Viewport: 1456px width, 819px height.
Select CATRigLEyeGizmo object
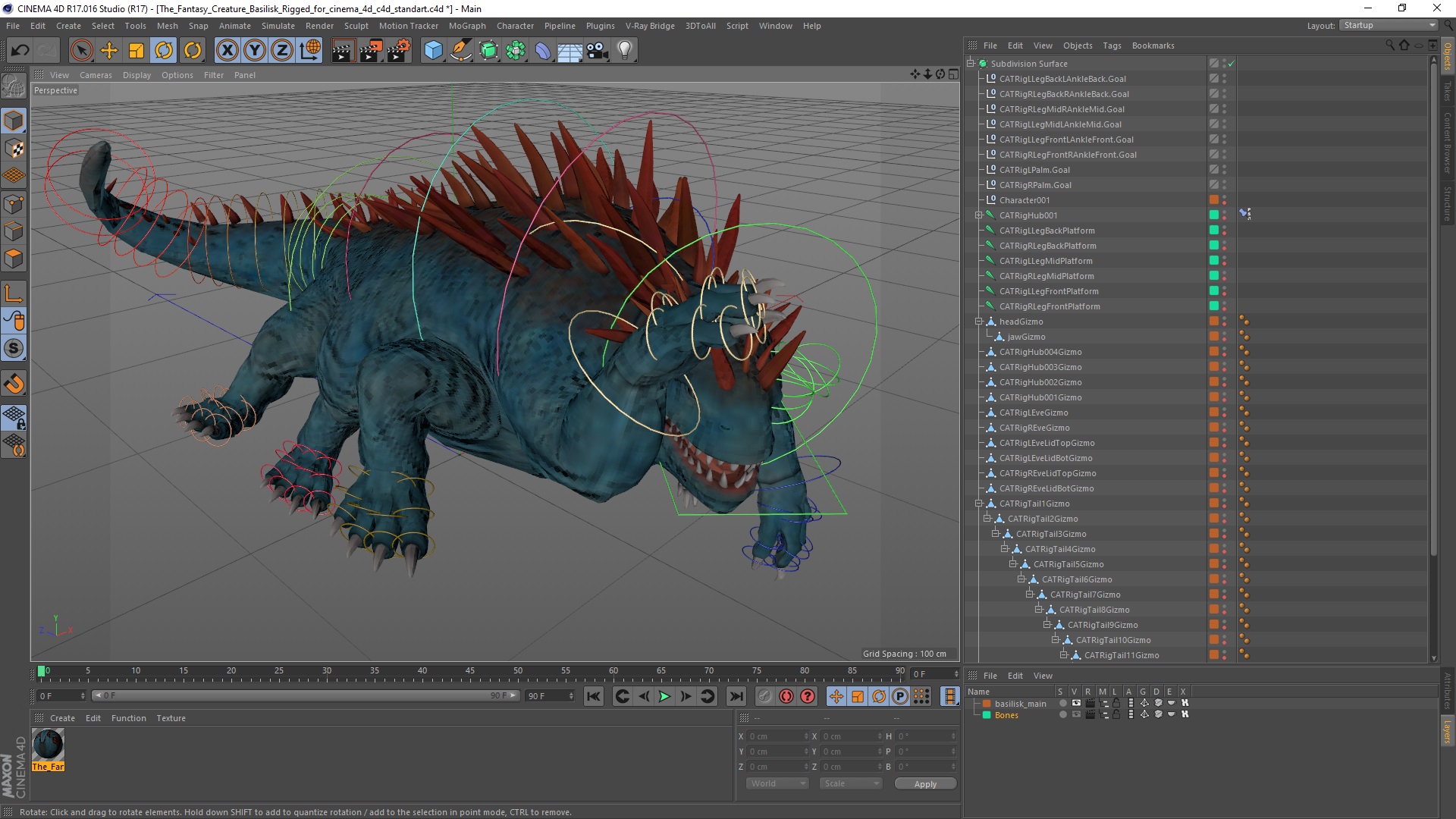coord(1033,413)
